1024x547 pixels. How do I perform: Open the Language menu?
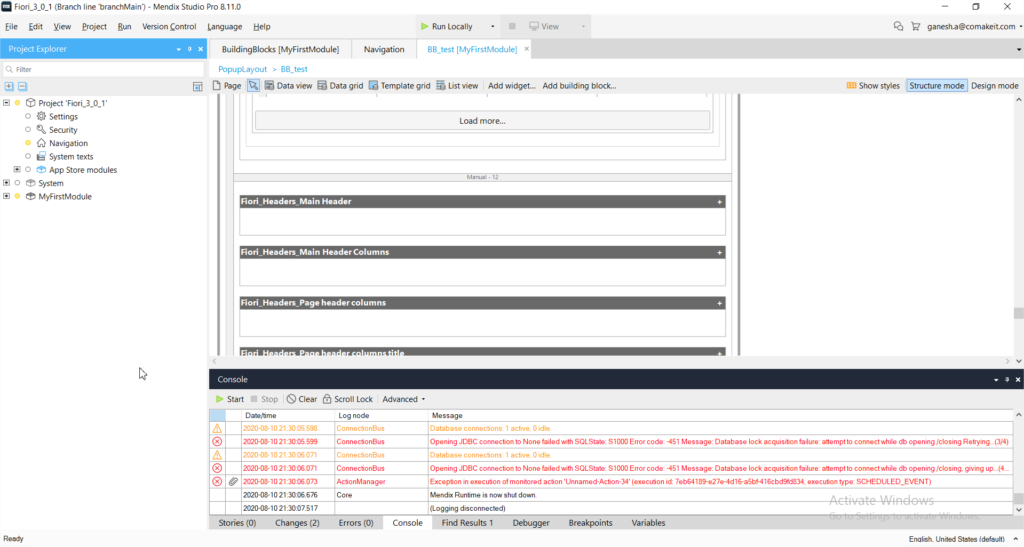[x=225, y=27]
